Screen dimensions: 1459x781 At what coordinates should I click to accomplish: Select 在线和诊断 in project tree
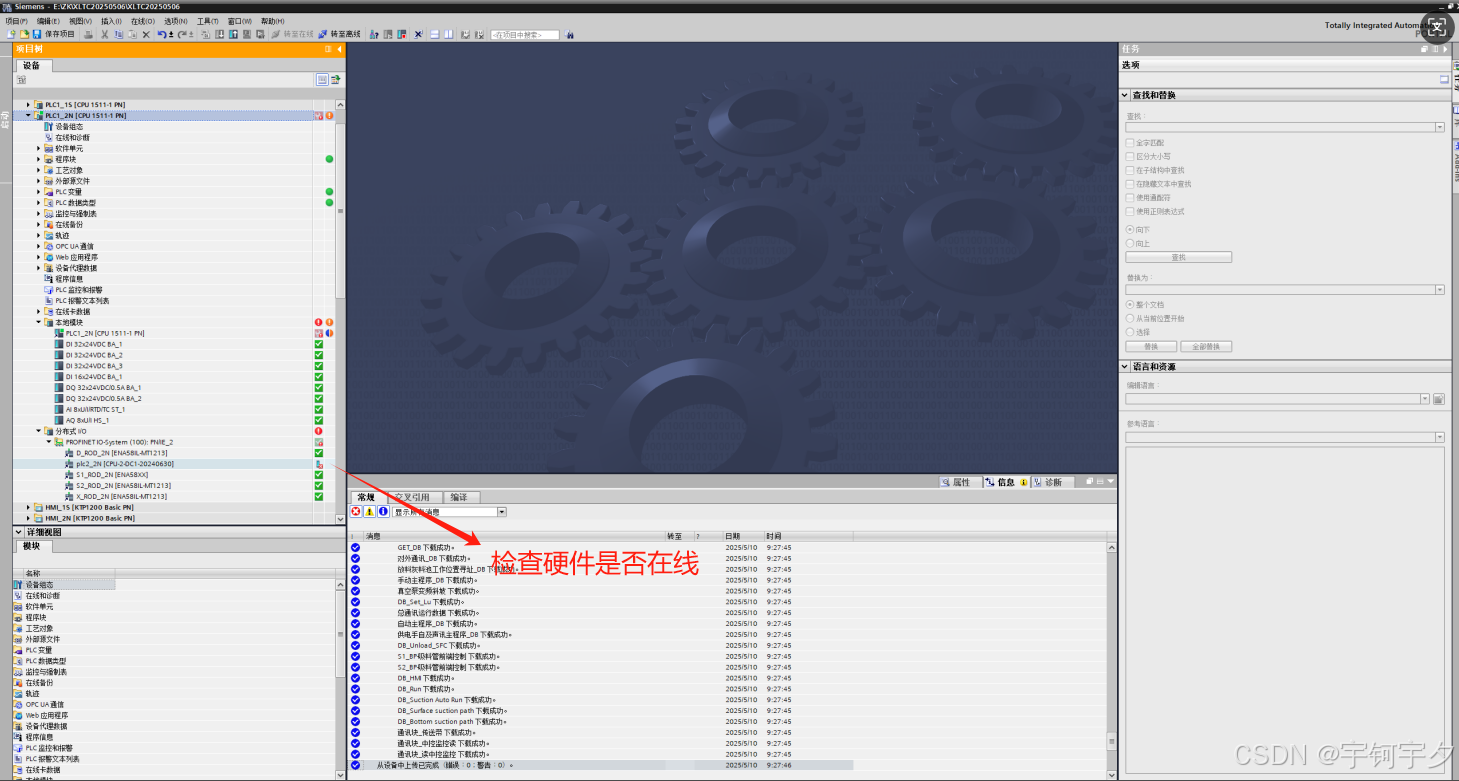pos(72,138)
